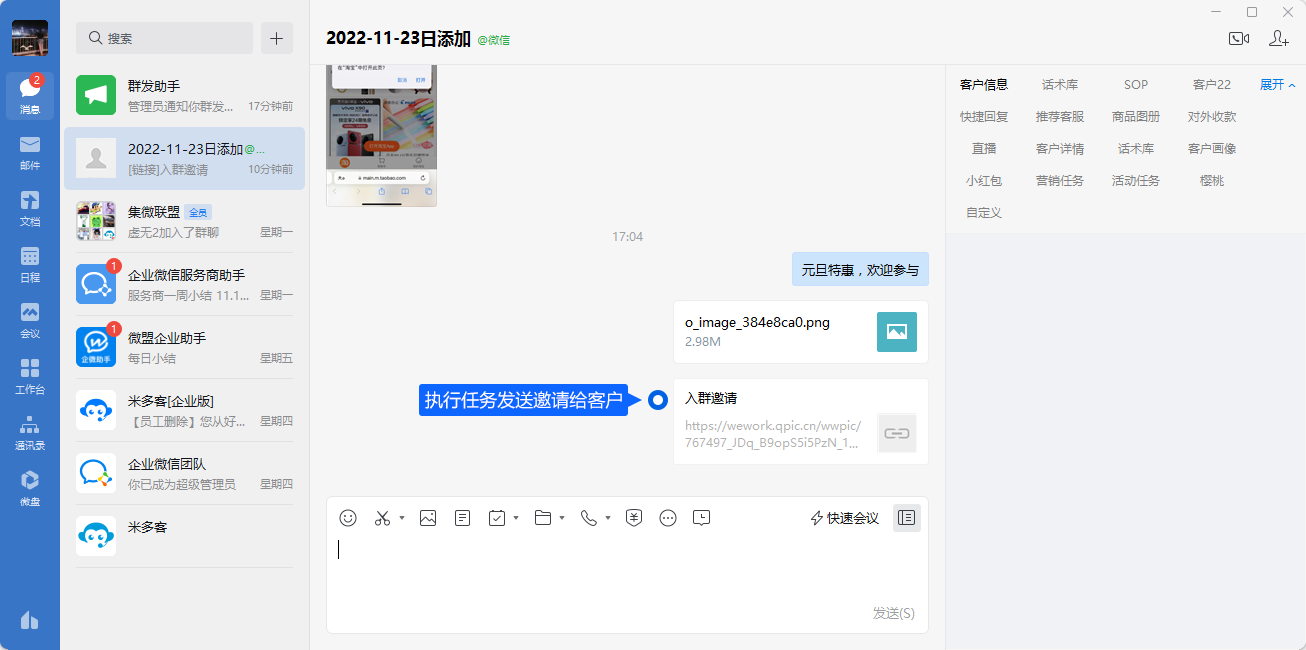This screenshot has width=1306, height=650.
Task: Open 工作台 workbench
Action: click(x=30, y=376)
